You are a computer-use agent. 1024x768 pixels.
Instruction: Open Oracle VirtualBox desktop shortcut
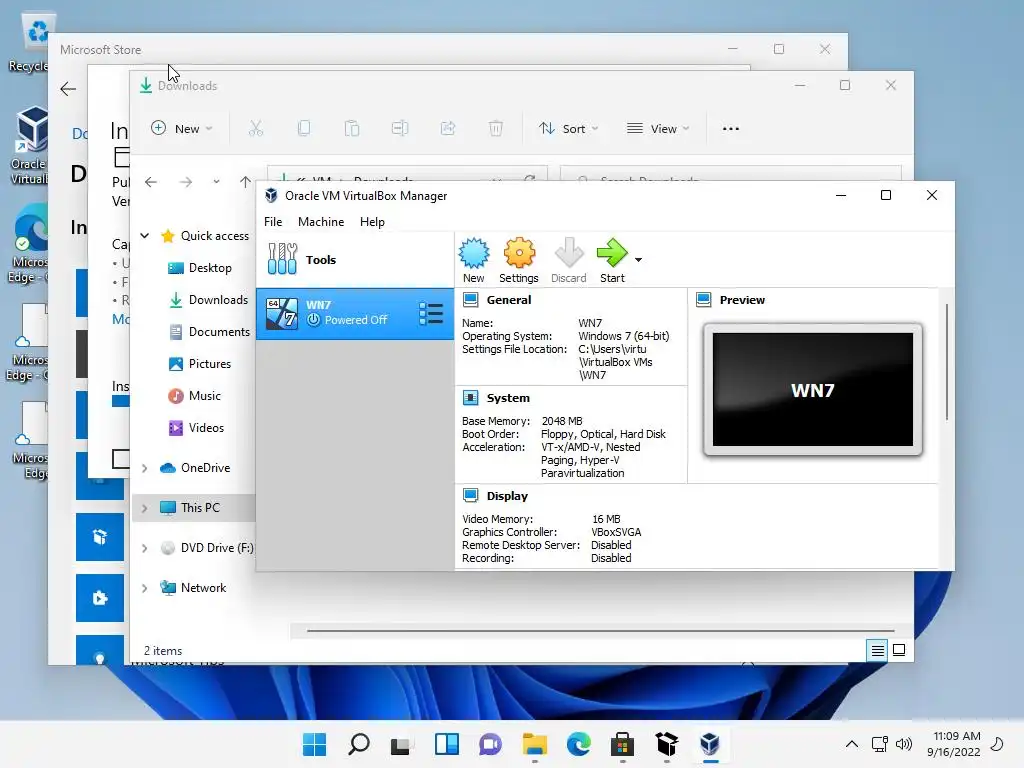29,145
